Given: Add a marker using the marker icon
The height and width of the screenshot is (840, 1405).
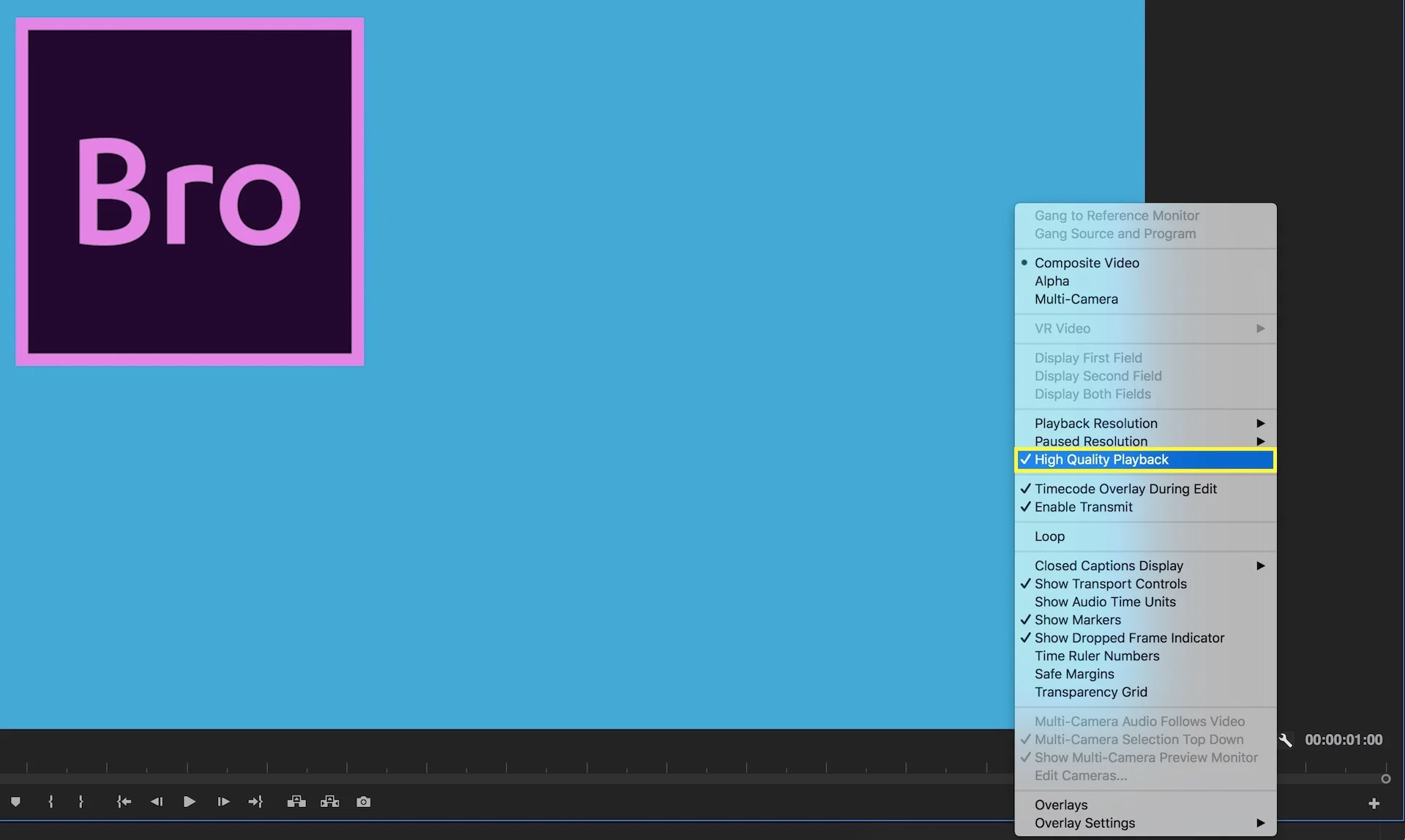Looking at the screenshot, I should pyautogui.click(x=16, y=801).
